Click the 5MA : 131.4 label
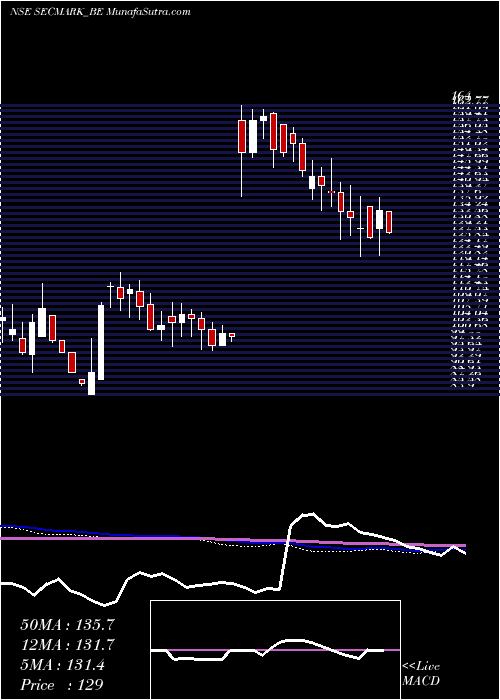 click(62, 665)
